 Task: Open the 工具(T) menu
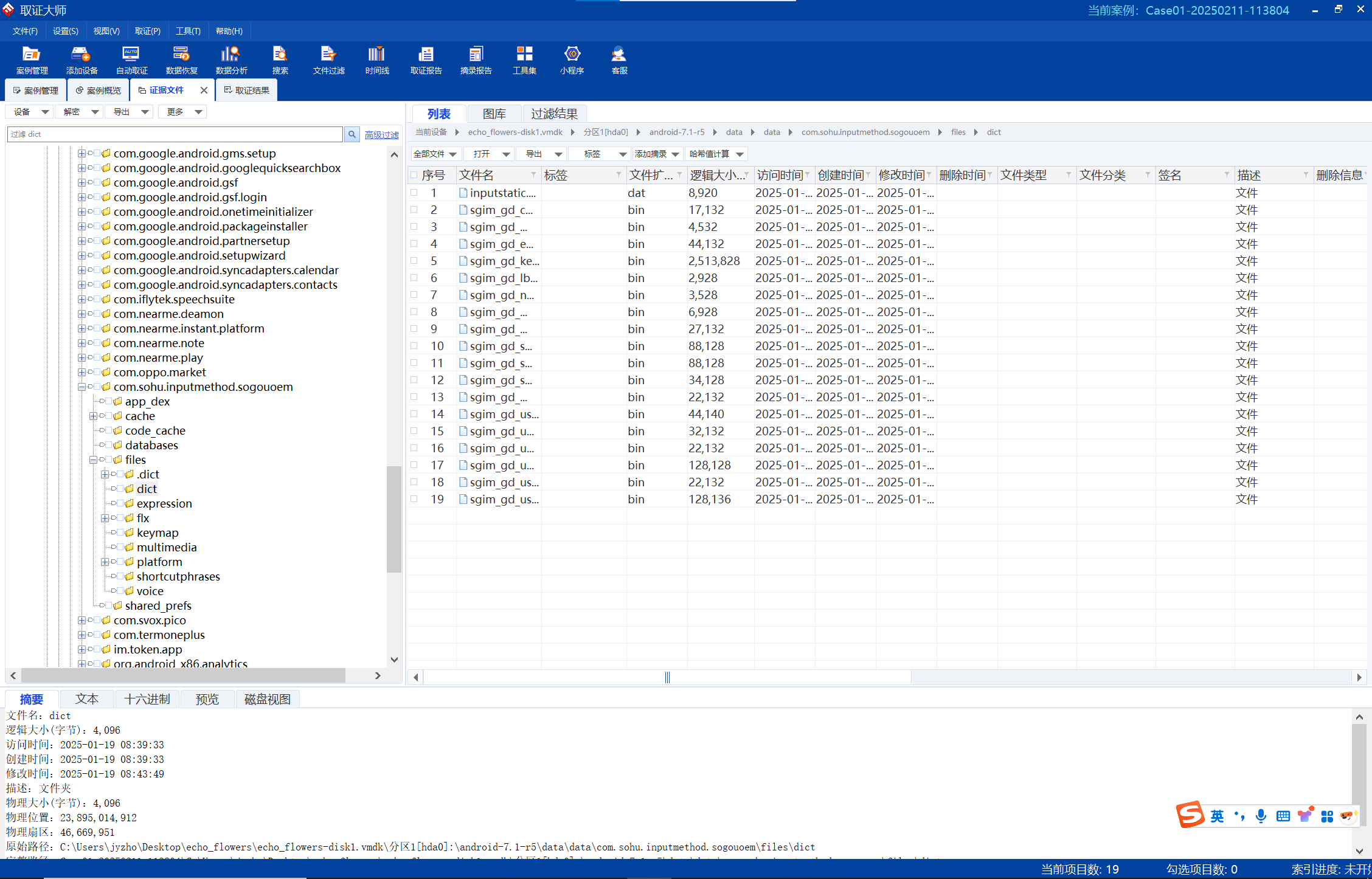pos(188,31)
